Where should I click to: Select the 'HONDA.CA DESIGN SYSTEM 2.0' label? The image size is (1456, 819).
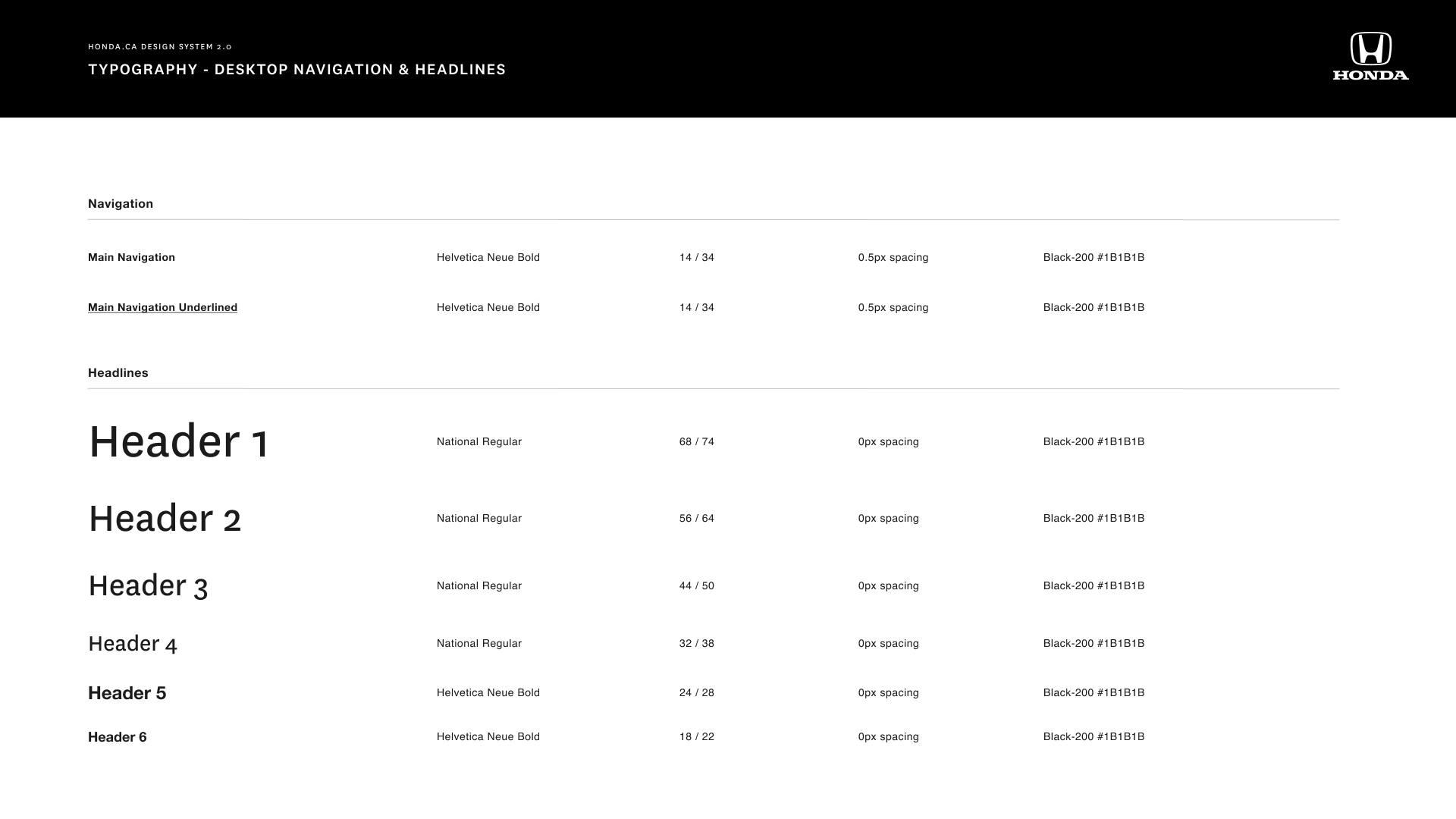pyautogui.click(x=160, y=47)
